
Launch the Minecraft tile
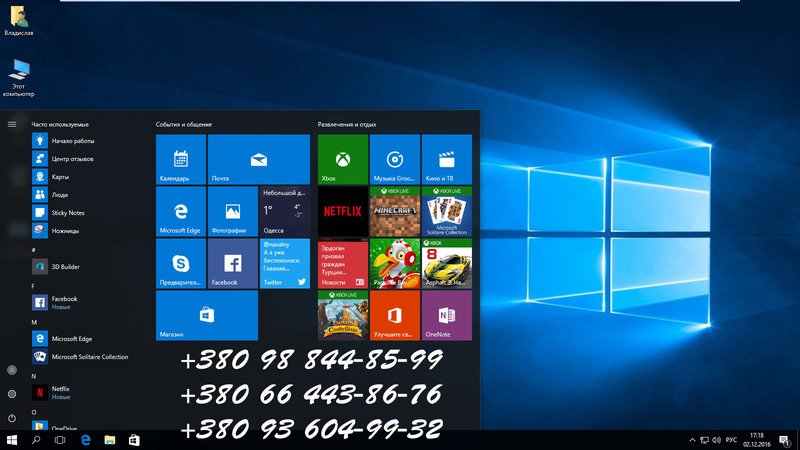pos(395,211)
